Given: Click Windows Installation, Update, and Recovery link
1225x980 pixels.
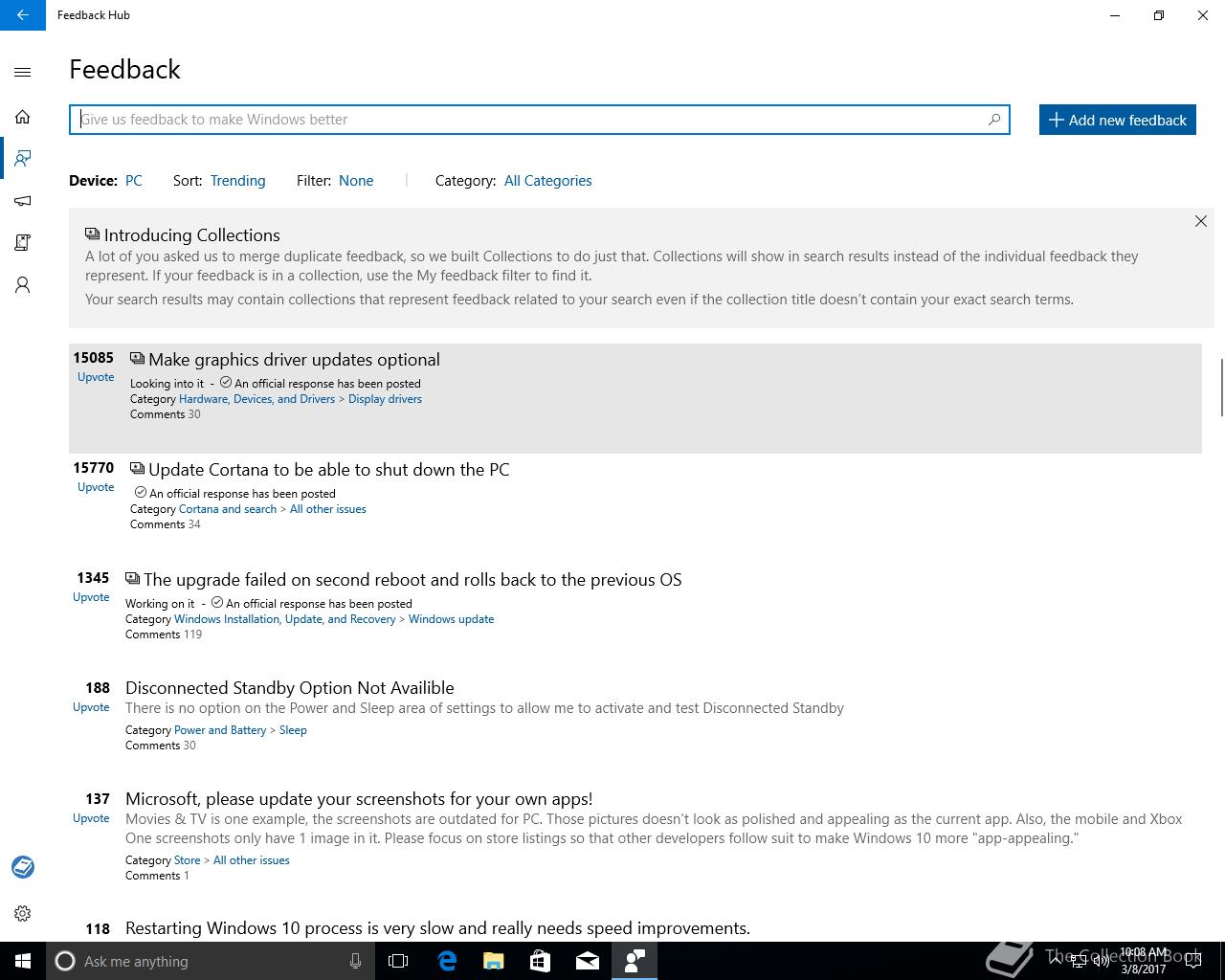Looking at the screenshot, I should (285, 619).
